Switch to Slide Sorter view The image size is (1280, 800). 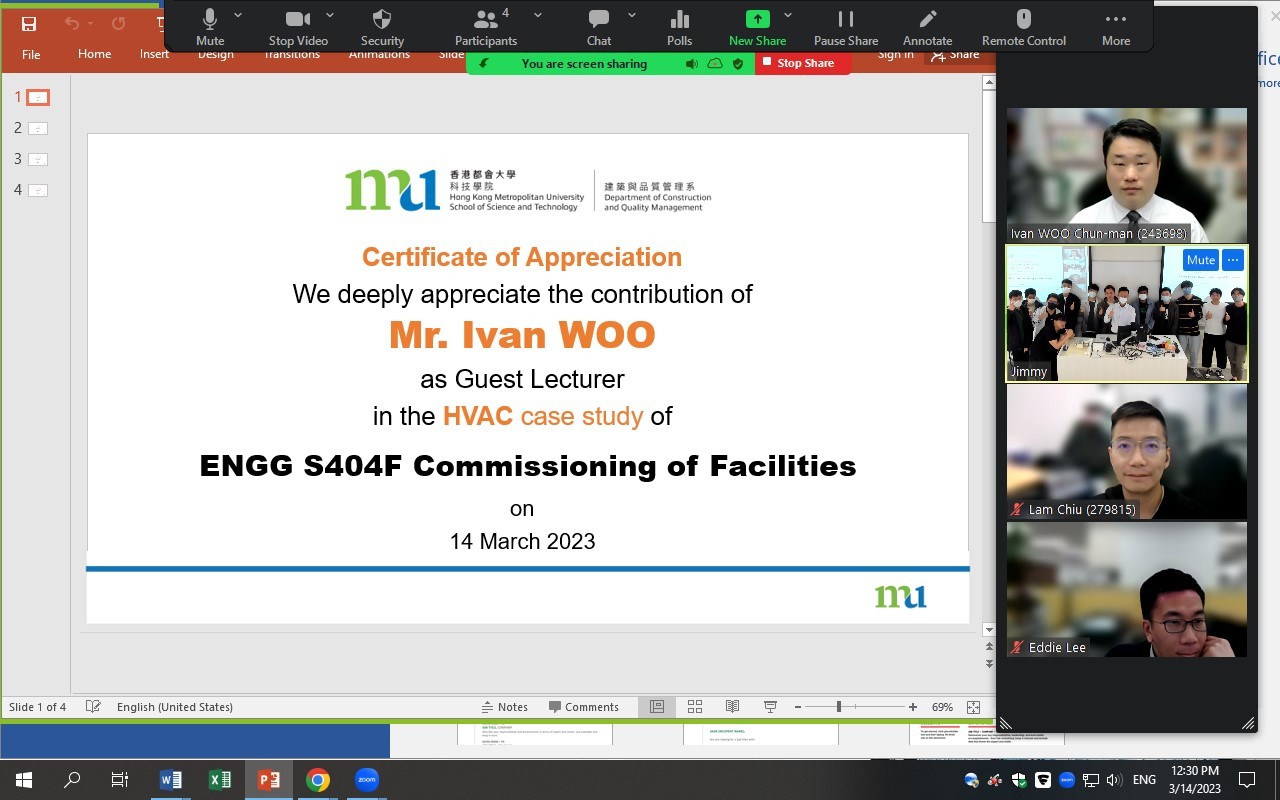695,707
